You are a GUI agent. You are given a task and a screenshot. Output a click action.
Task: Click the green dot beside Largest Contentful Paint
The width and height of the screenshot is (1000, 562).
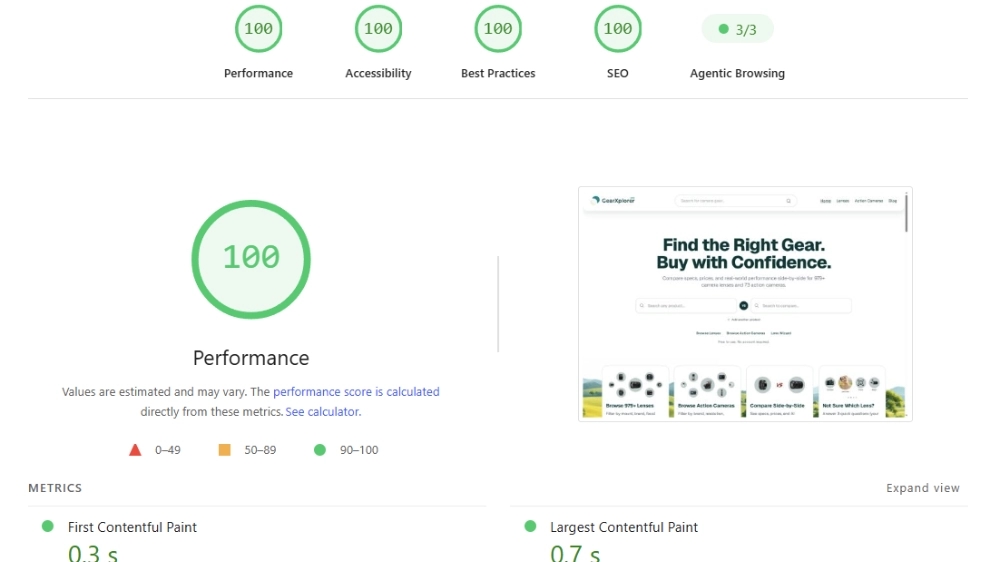click(530, 526)
